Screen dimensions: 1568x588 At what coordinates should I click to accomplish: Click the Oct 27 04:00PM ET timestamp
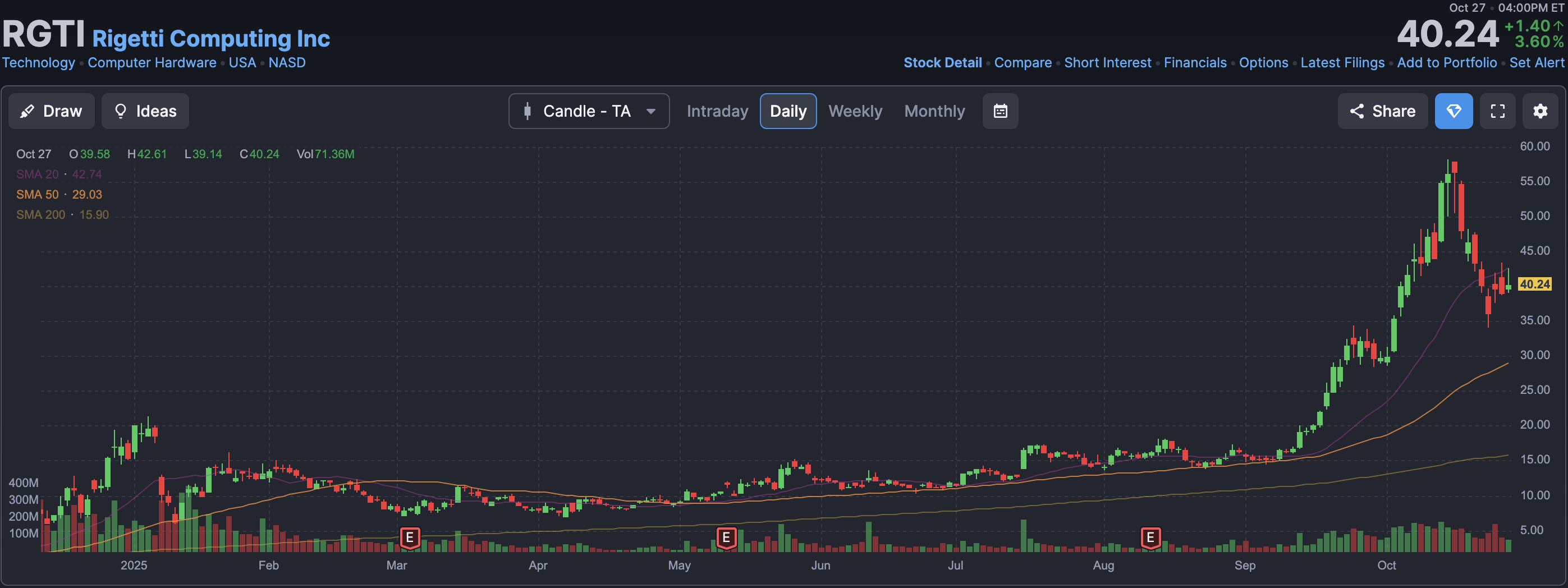pyautogui.click(x=1506, y=8)
